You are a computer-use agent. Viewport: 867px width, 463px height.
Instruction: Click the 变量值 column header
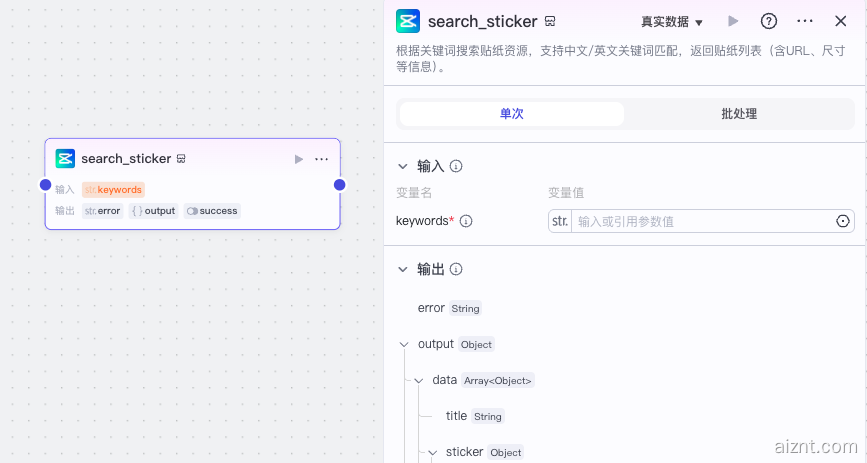566,193
